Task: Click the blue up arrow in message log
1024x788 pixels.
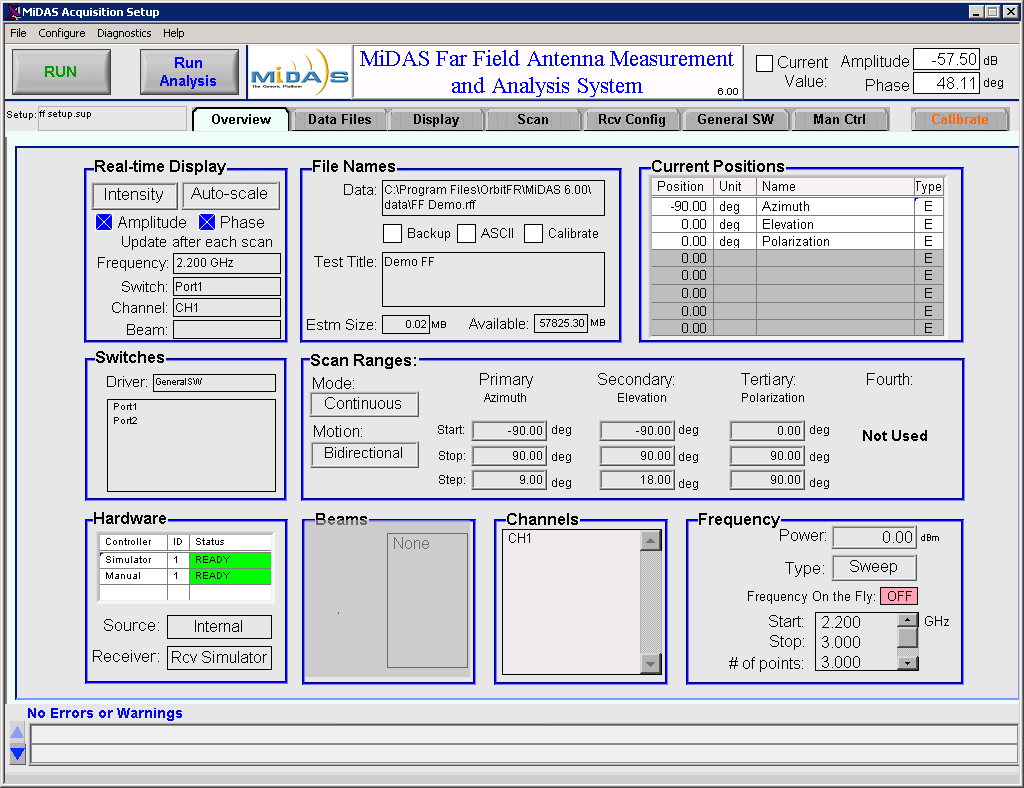Action: point(18,733)
